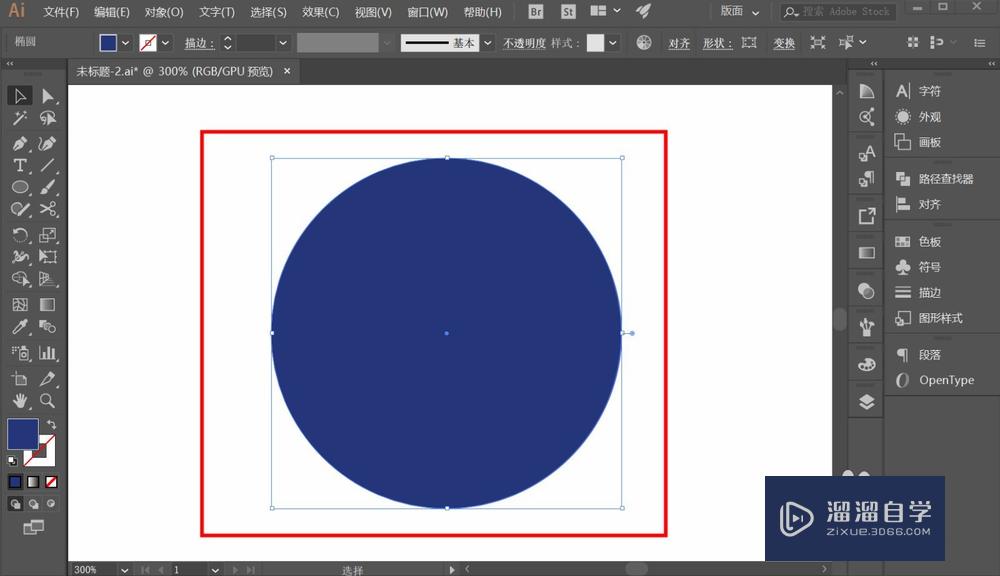Select the Rotate tool
Image resolution: width=1000 pixels, height=576 pixels.
tap(20, 235)
